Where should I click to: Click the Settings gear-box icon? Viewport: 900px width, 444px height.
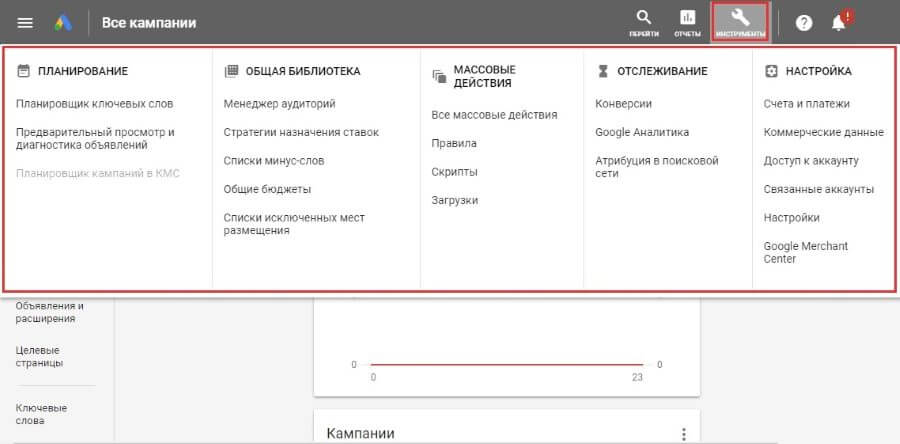coord(771,71)
